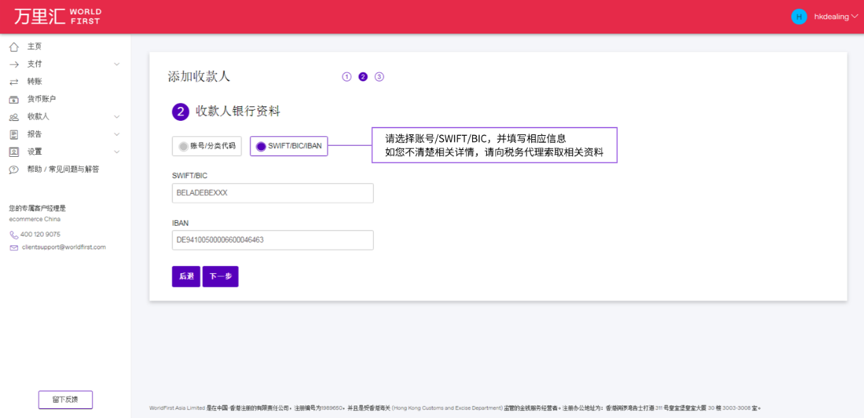Click the WorldFirst 万里汇 logo
This screenshot has height=418, width=864.
(x=57, y=16)
